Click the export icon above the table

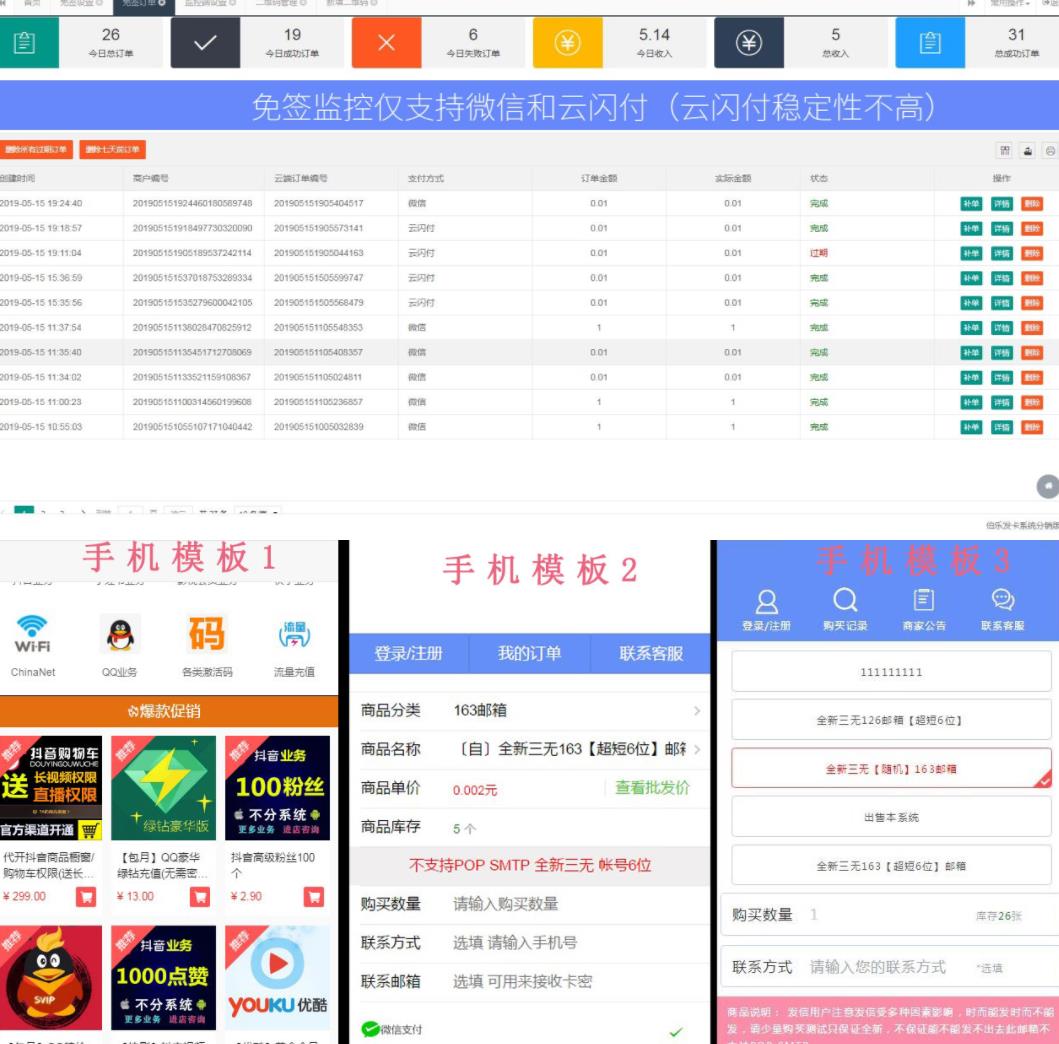(x=1027, y=151)
